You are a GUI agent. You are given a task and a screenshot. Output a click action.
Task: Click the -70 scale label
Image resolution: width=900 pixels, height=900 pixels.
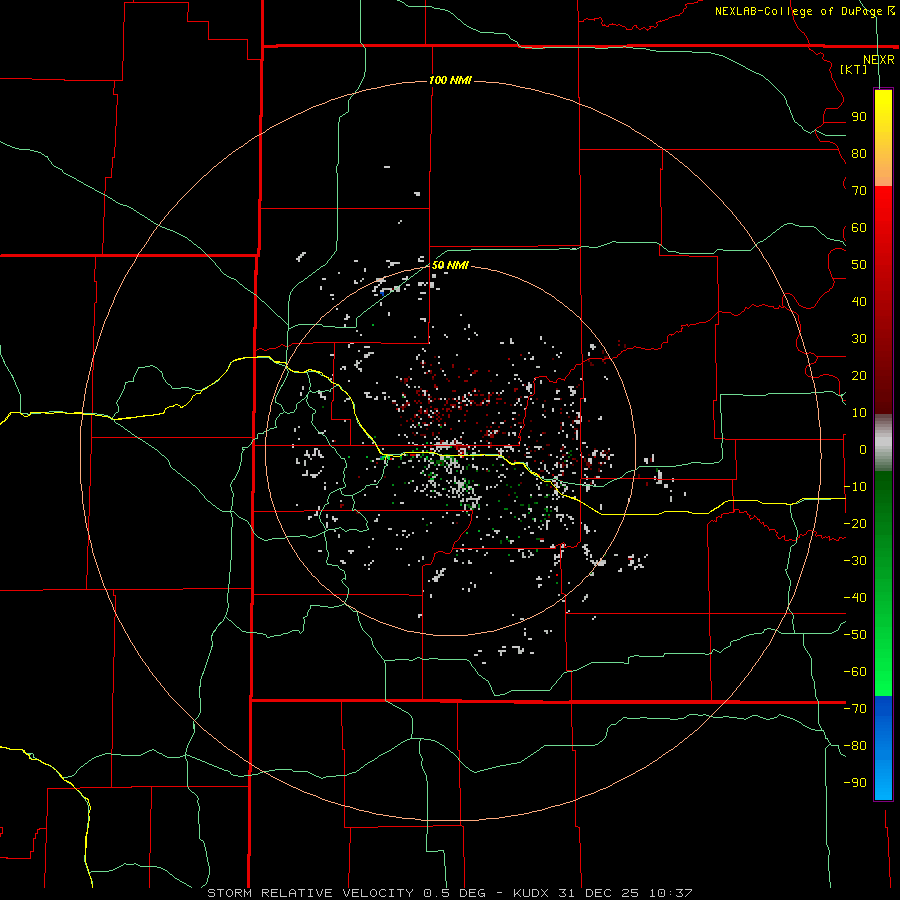coord(855,709)
